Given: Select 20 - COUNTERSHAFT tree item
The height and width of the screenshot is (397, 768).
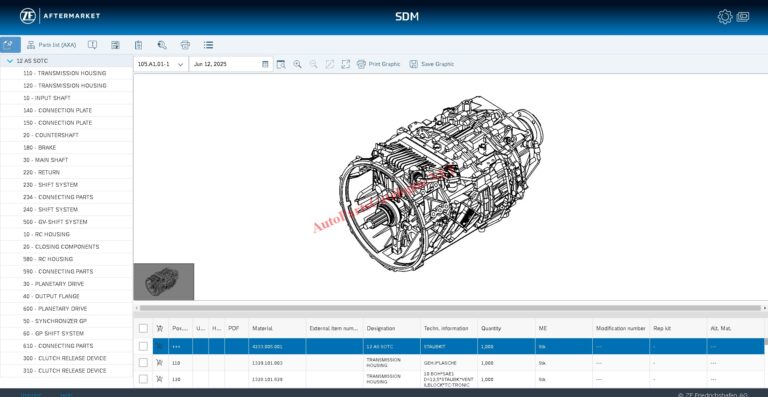Looking at the screenshot, I should click(x=51, y=135).
